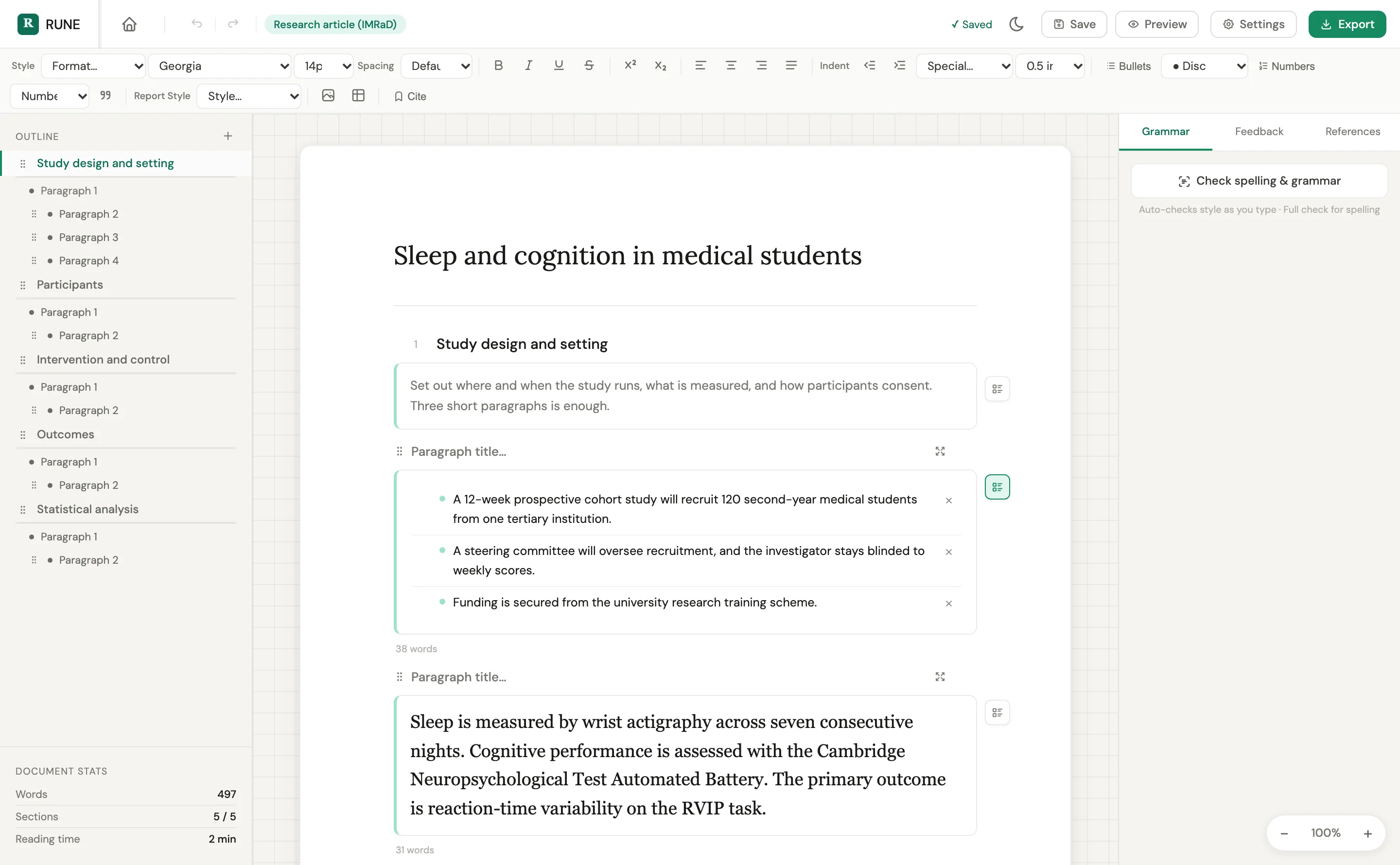Select the Grammar tab
This screenshot has height=865, width=1400.
click(1165, 132)
